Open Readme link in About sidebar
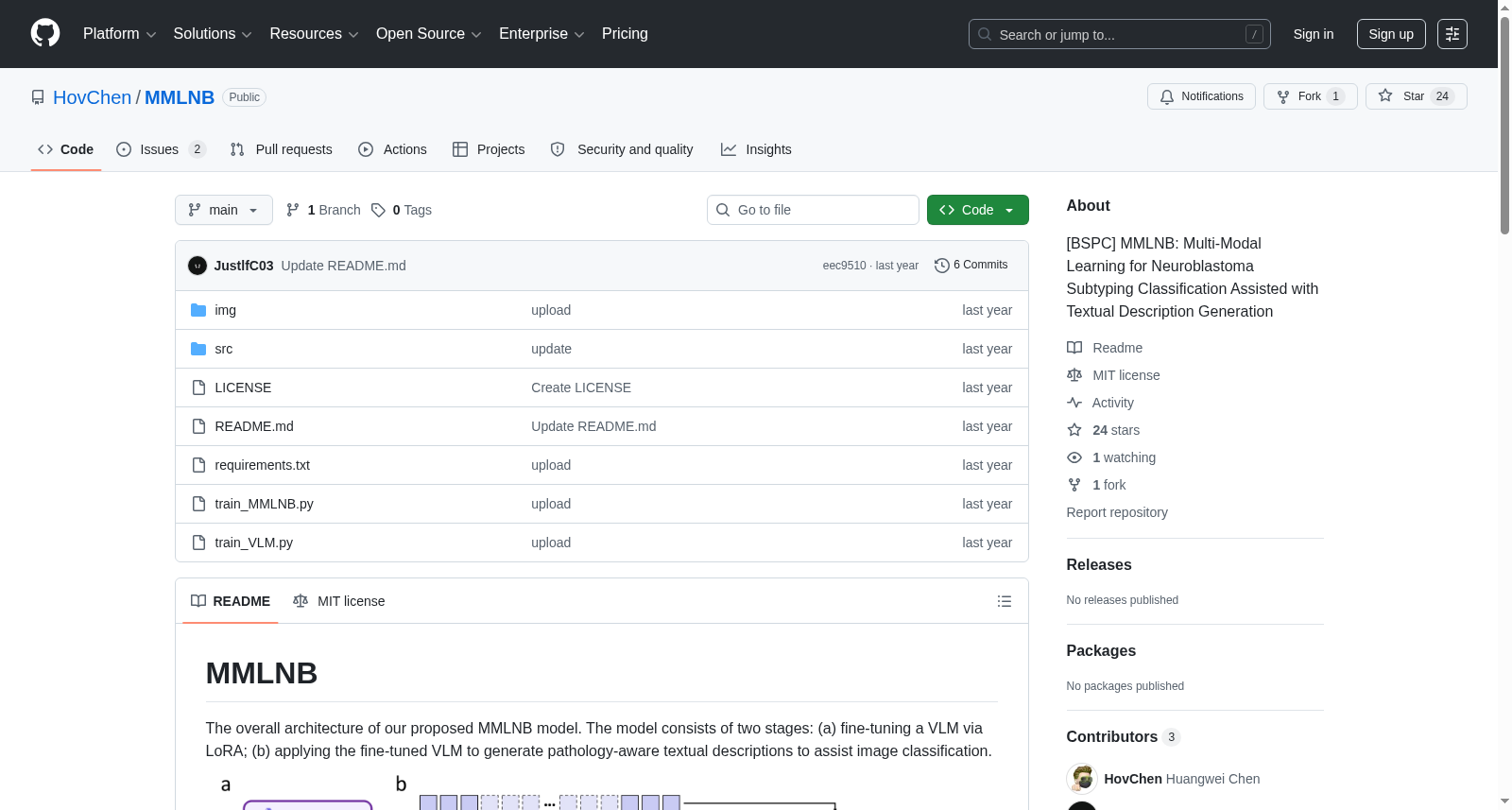This screenshot has width=1512, height=810. click(x=1105, y=348)
